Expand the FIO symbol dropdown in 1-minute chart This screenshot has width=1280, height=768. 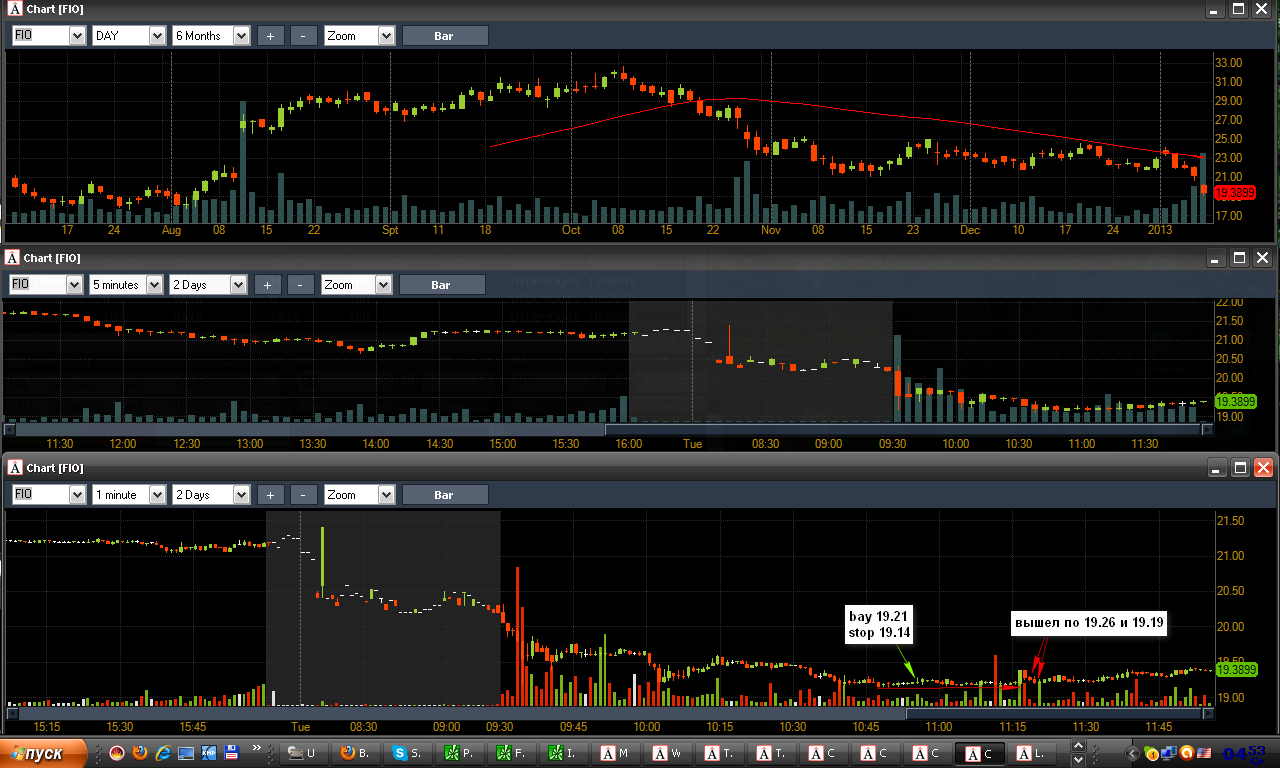[48, 495]
